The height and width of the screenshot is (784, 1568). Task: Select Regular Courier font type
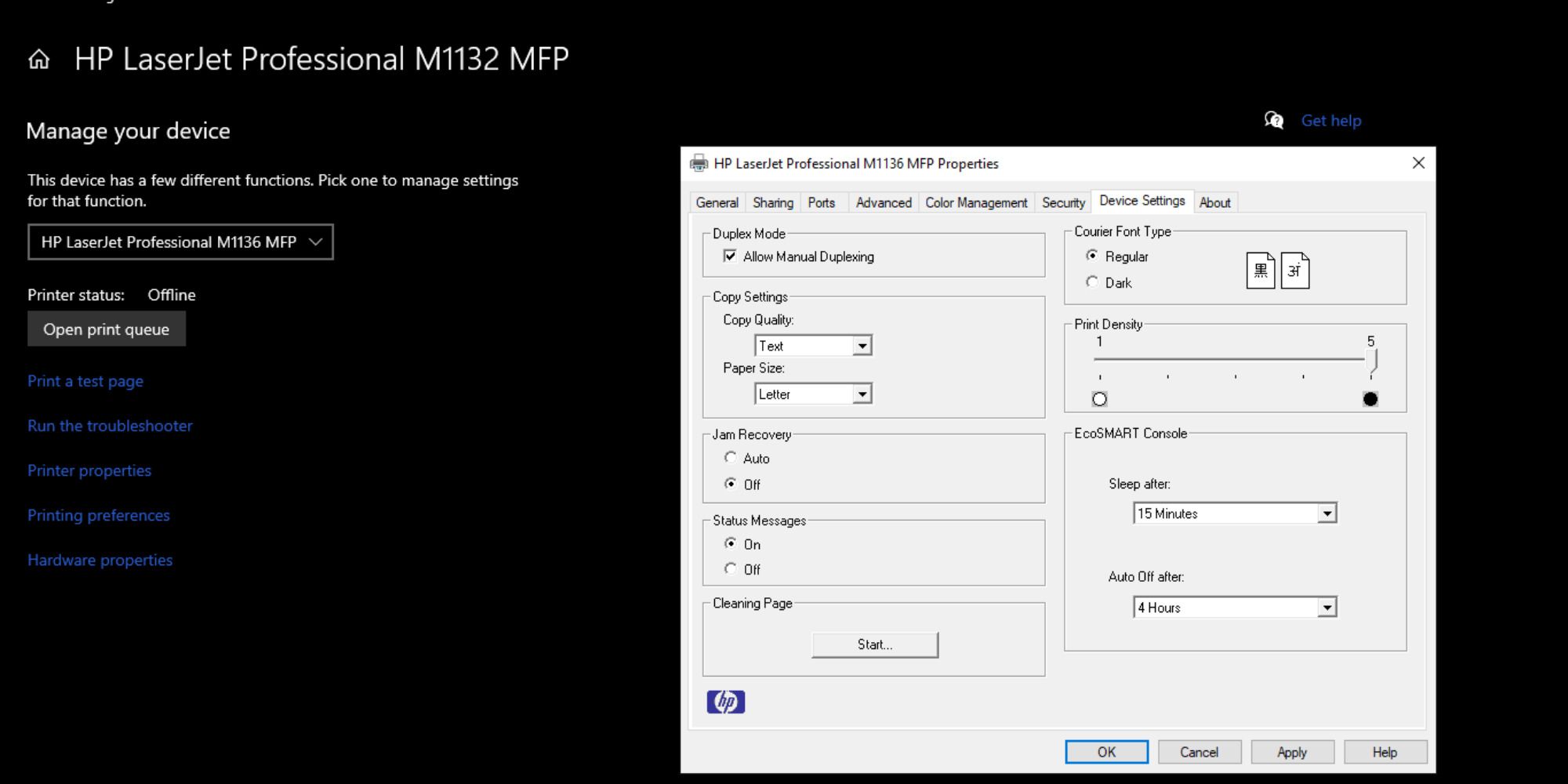[1092, 256]
